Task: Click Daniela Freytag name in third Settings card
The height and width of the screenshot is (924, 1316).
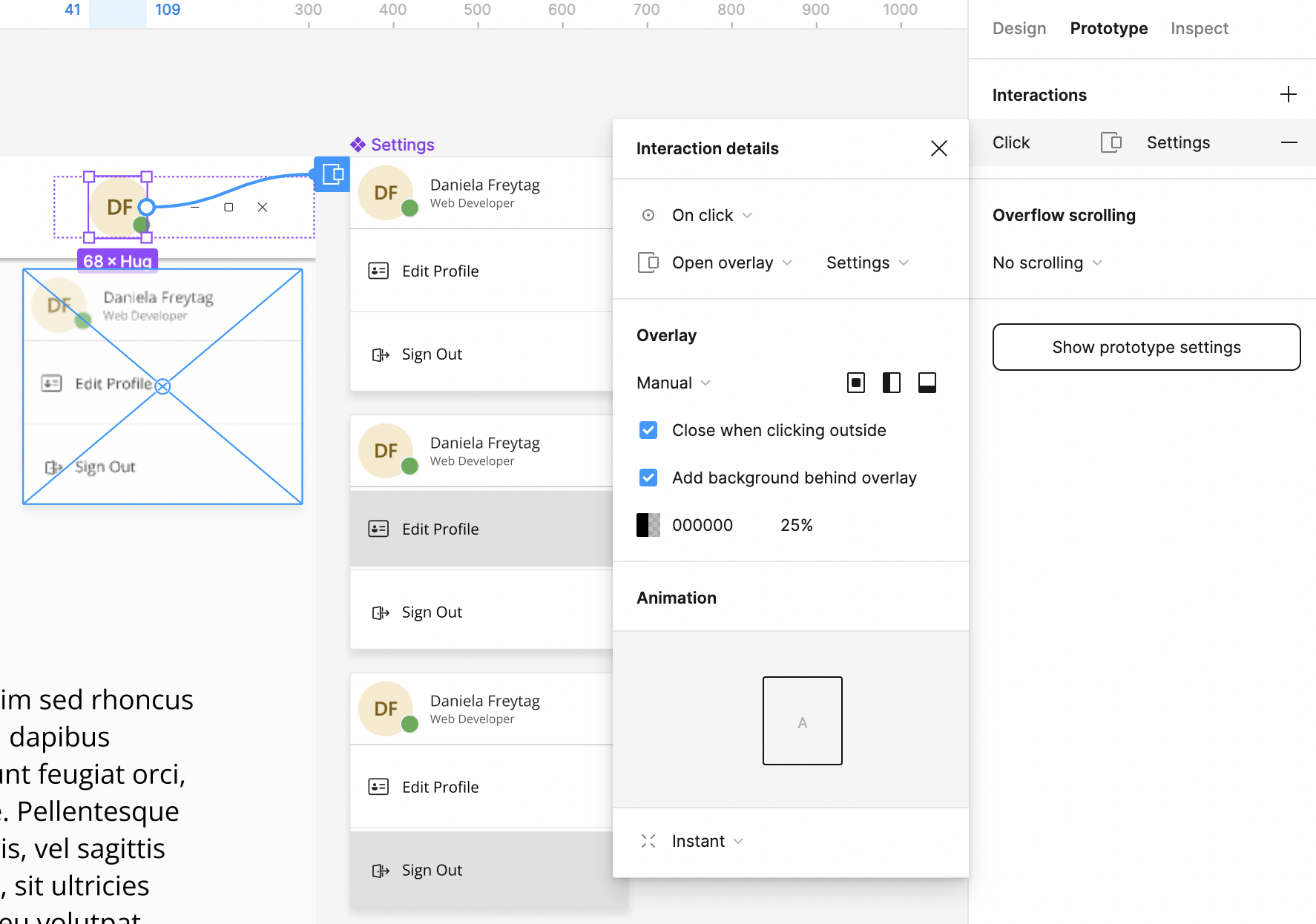Action: tap(485, 701)
